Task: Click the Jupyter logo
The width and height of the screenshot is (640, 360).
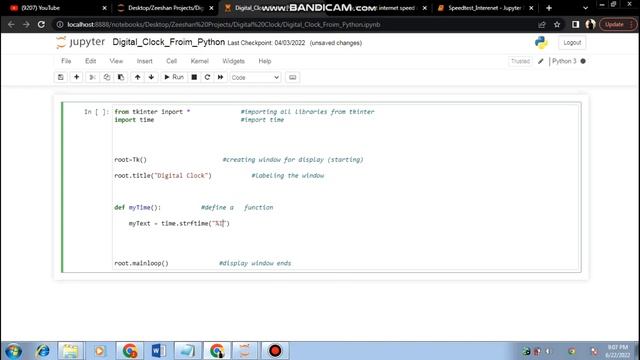Action: point(81,42)
